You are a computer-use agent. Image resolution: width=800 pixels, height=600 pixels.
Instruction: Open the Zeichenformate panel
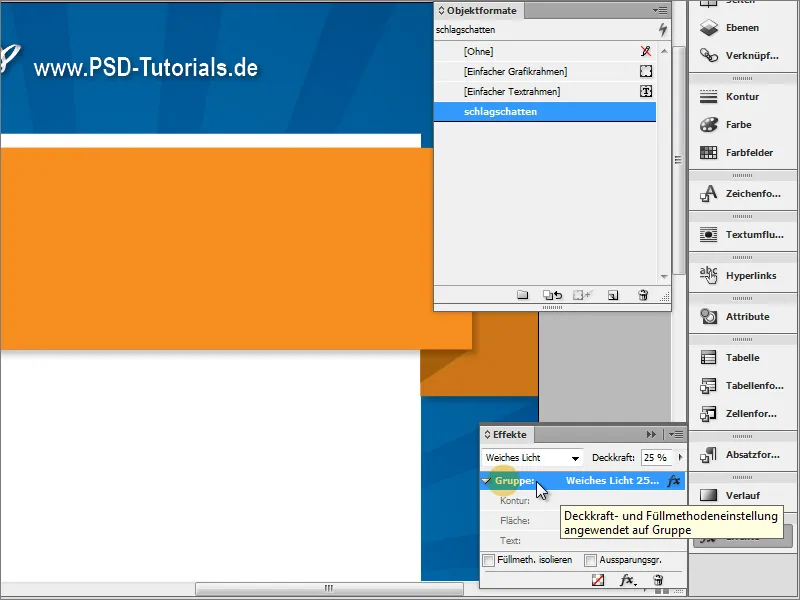[x=742, y=194]
